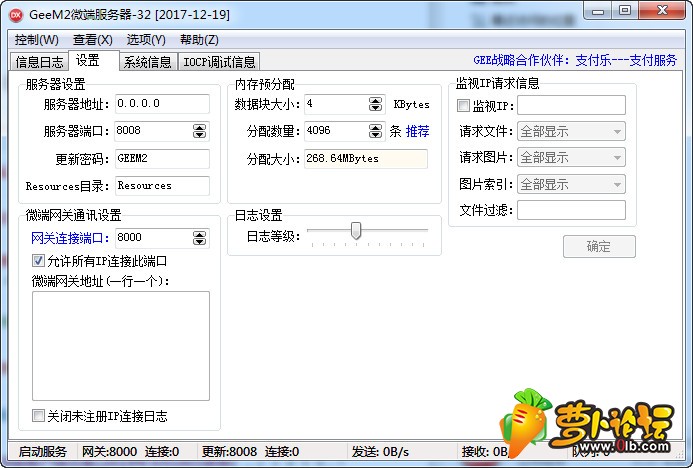Open the 选项(Y) menu
Screen dimensions: 693x468
146,40
